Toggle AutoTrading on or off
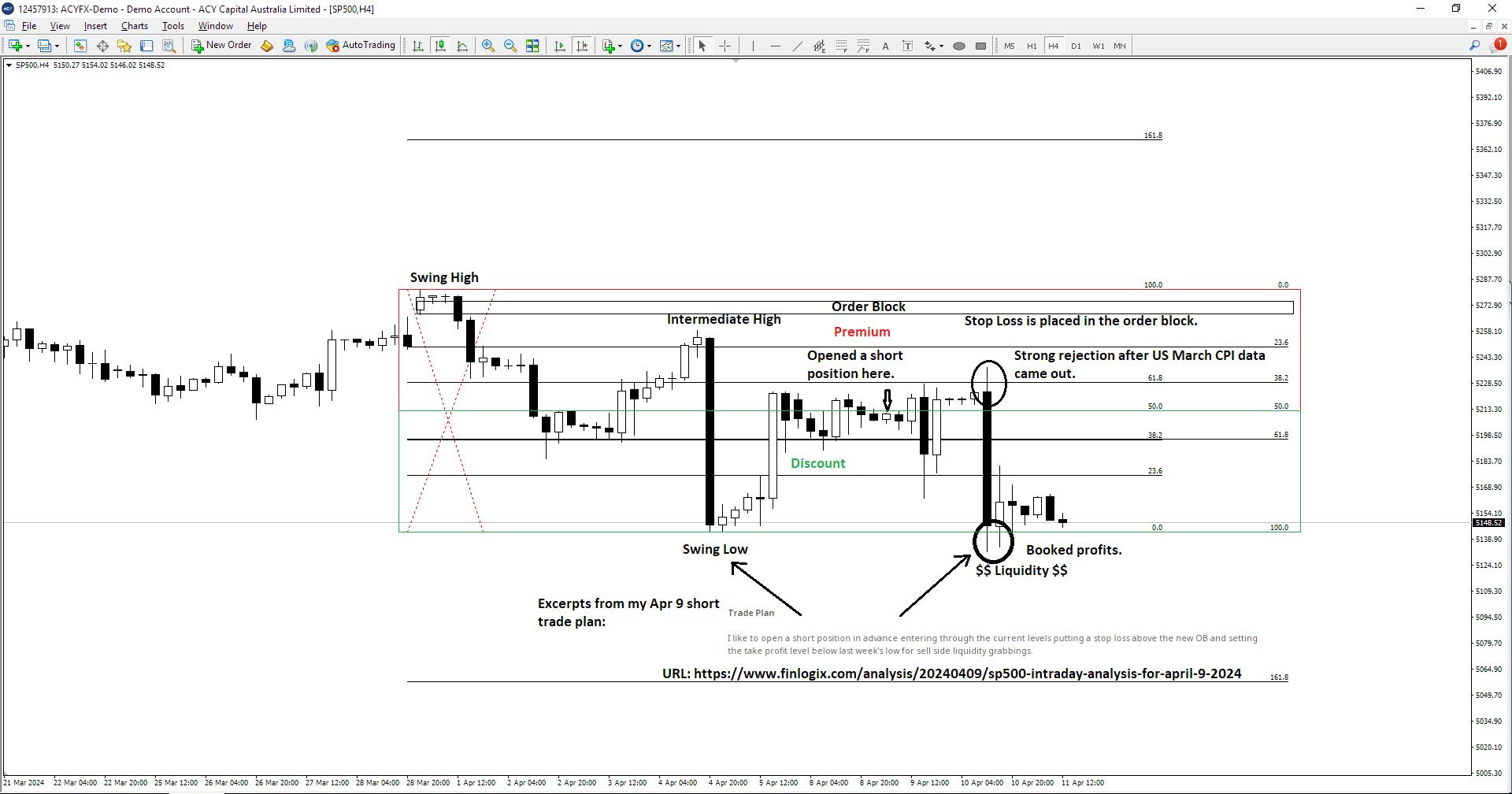The image size is (1512, 794). click(361, 46)
